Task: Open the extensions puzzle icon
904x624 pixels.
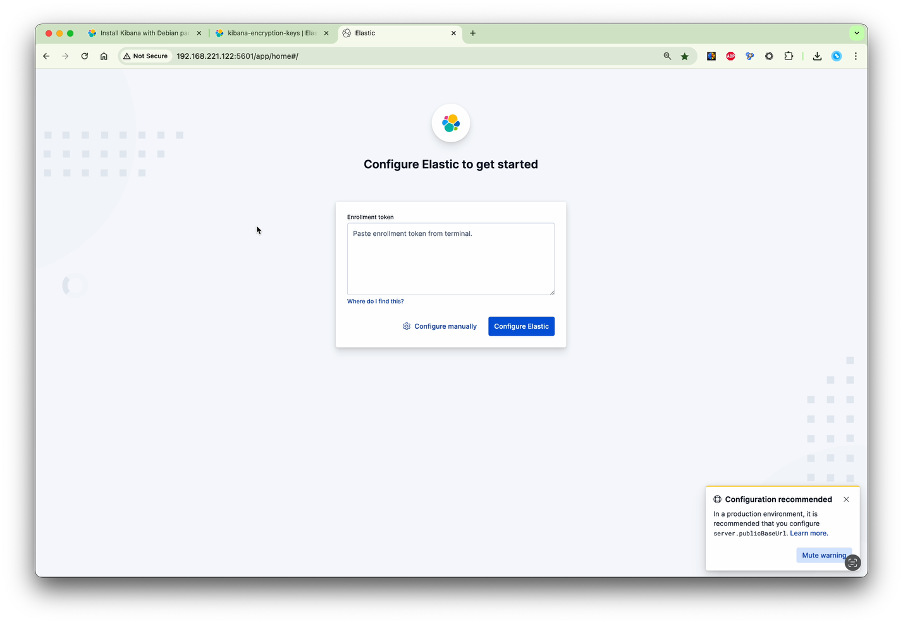Action: pyautogui.click(x=789, y=56)
